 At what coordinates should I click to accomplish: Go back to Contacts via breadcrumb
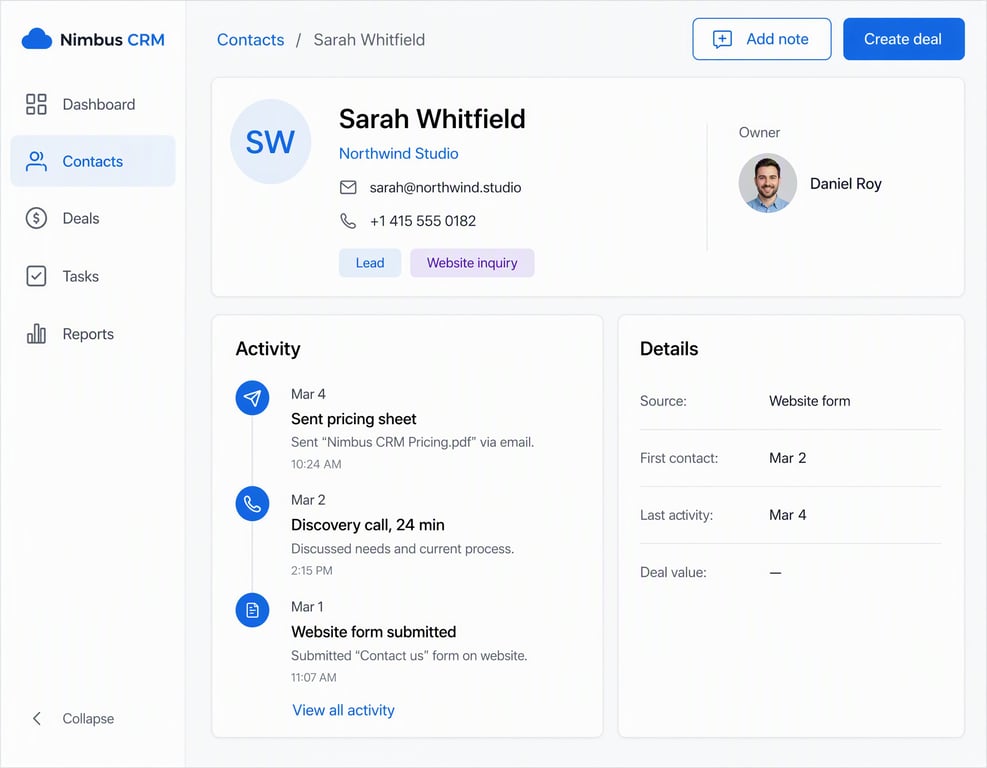(x=251, y=40)
